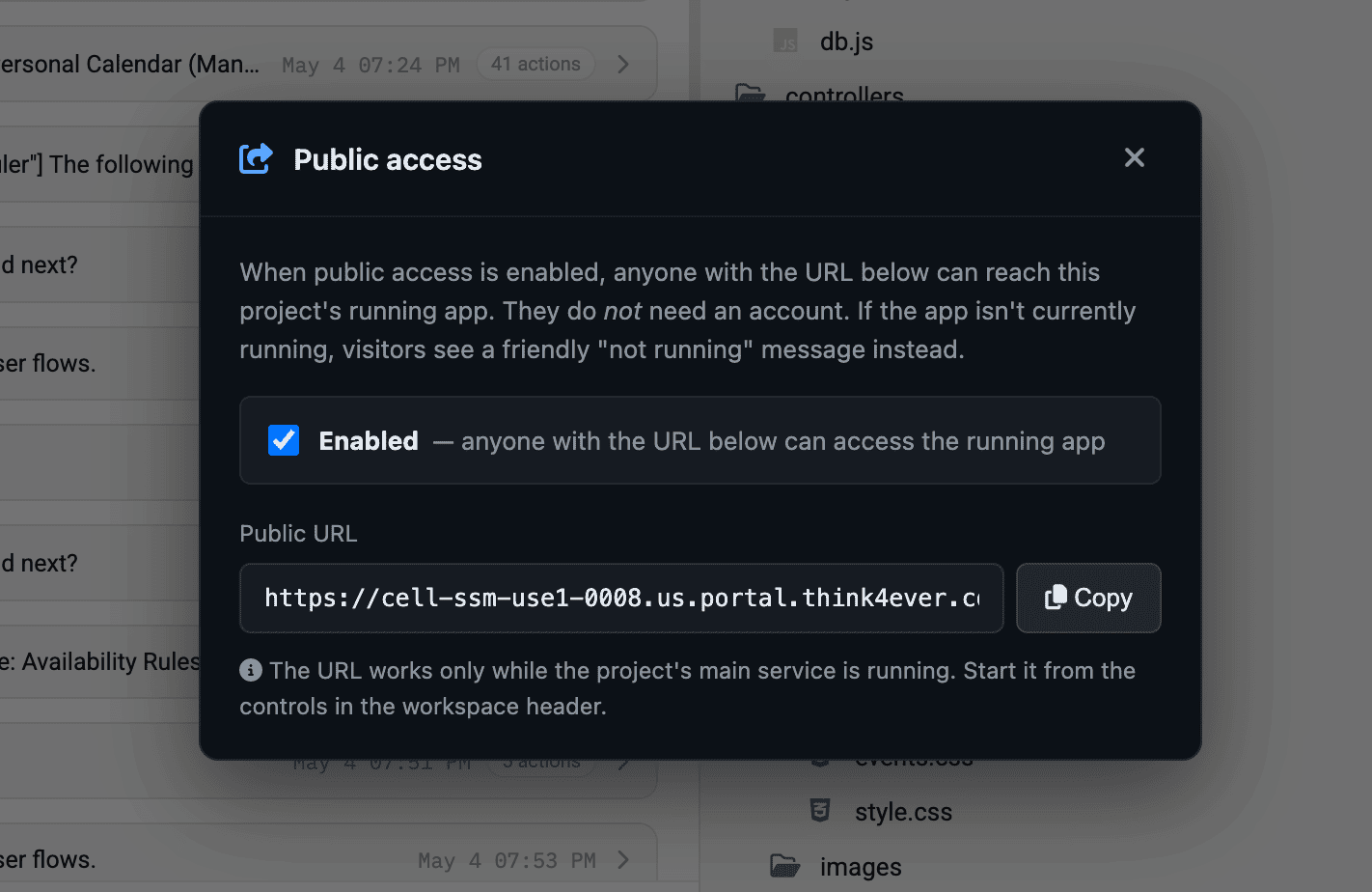
Task: Expand the images folder
Action: coord(861,867)
